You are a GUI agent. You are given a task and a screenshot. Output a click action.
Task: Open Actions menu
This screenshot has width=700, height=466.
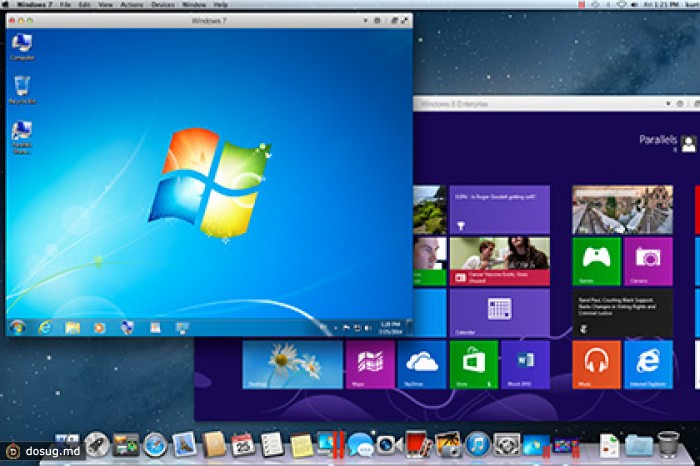[x=132, y=4]
